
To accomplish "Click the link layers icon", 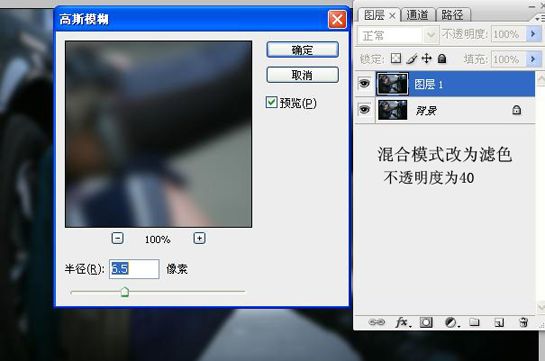I will 376,322.
